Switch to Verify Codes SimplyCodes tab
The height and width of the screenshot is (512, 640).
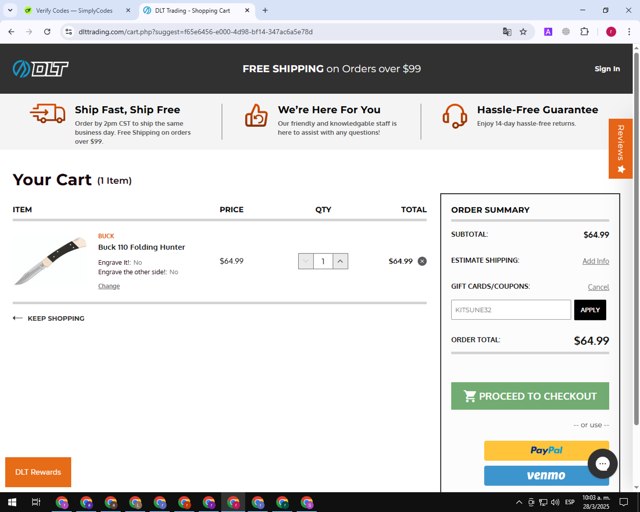(73, 11)
